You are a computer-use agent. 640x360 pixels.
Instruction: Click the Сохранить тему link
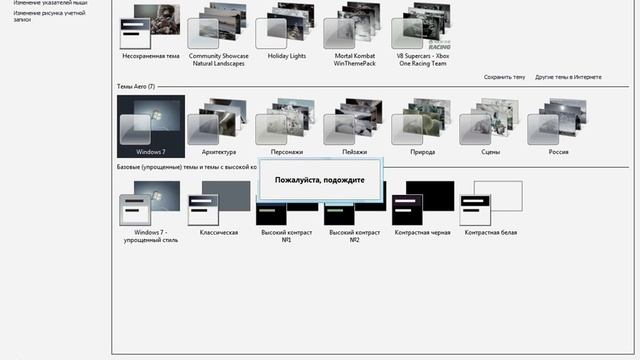504,77
